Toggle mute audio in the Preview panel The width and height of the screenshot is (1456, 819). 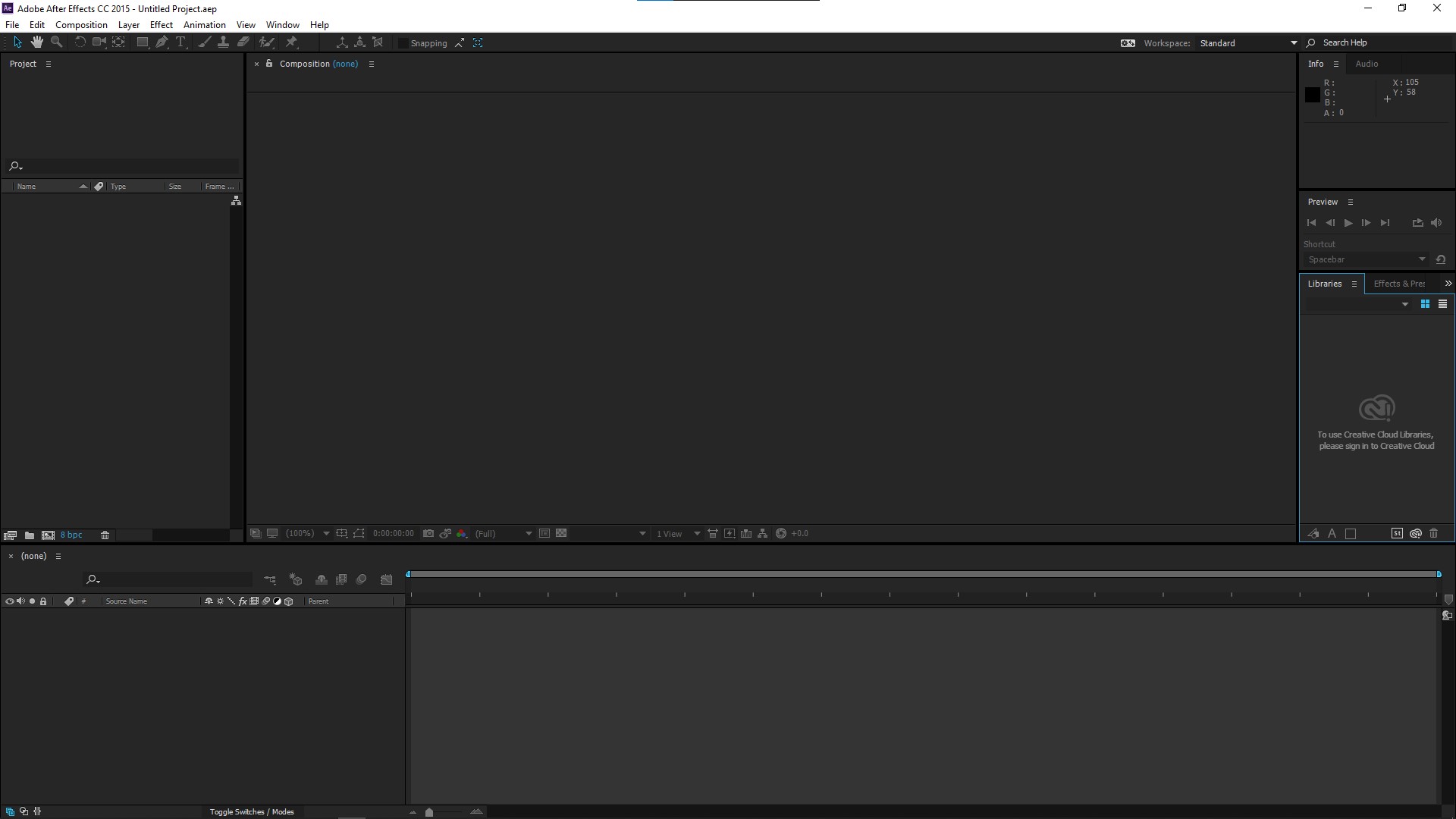(x=1436, y=223)
